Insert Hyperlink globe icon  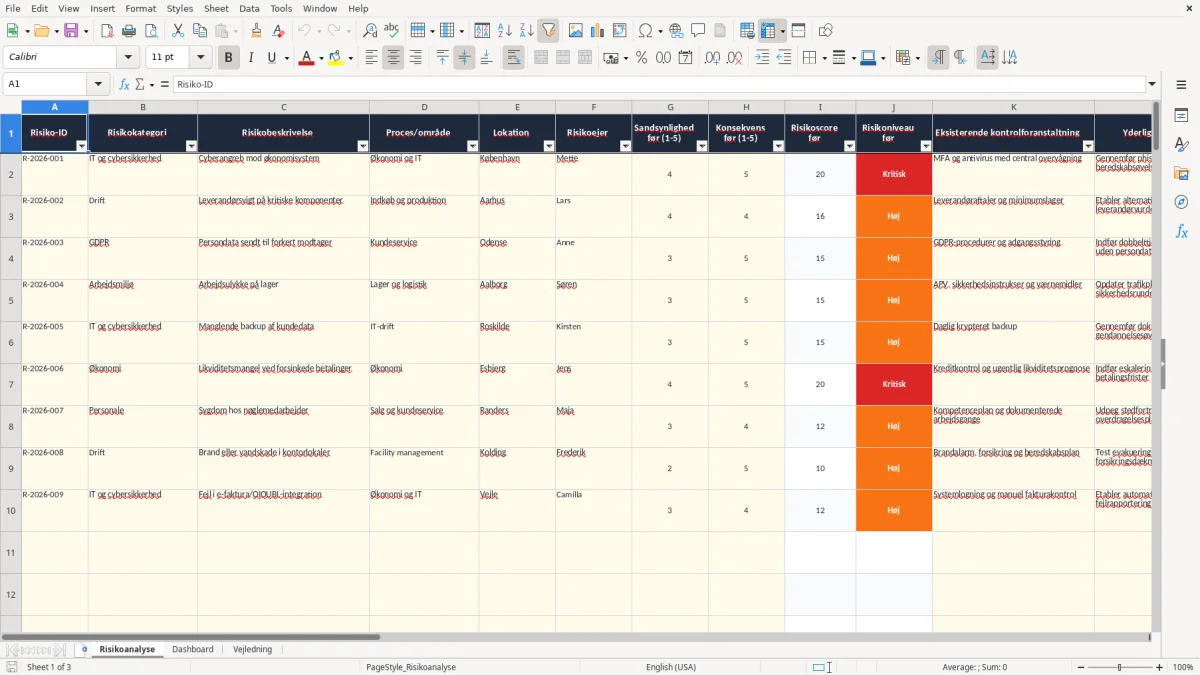tap(676, 31)
